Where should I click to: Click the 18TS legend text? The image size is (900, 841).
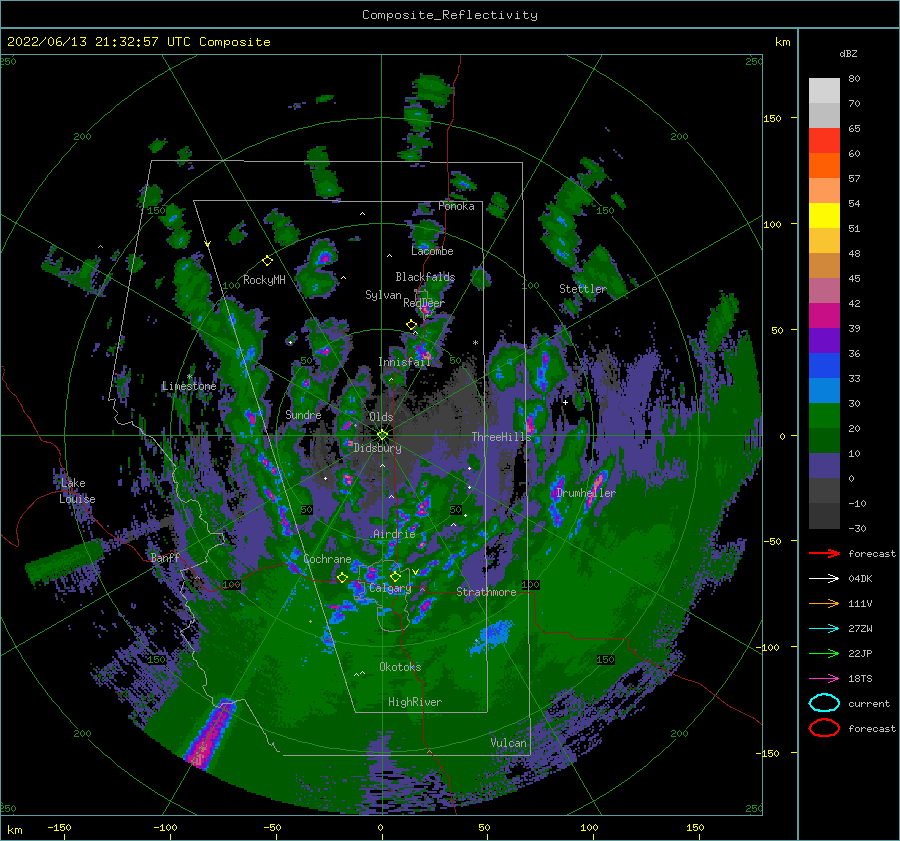coord(860,679)
